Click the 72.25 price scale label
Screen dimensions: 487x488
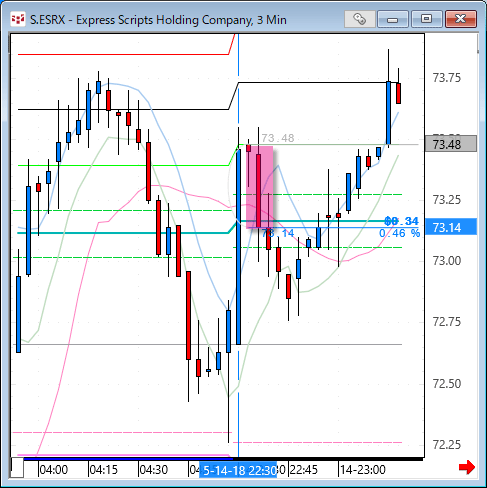(447, 445)
